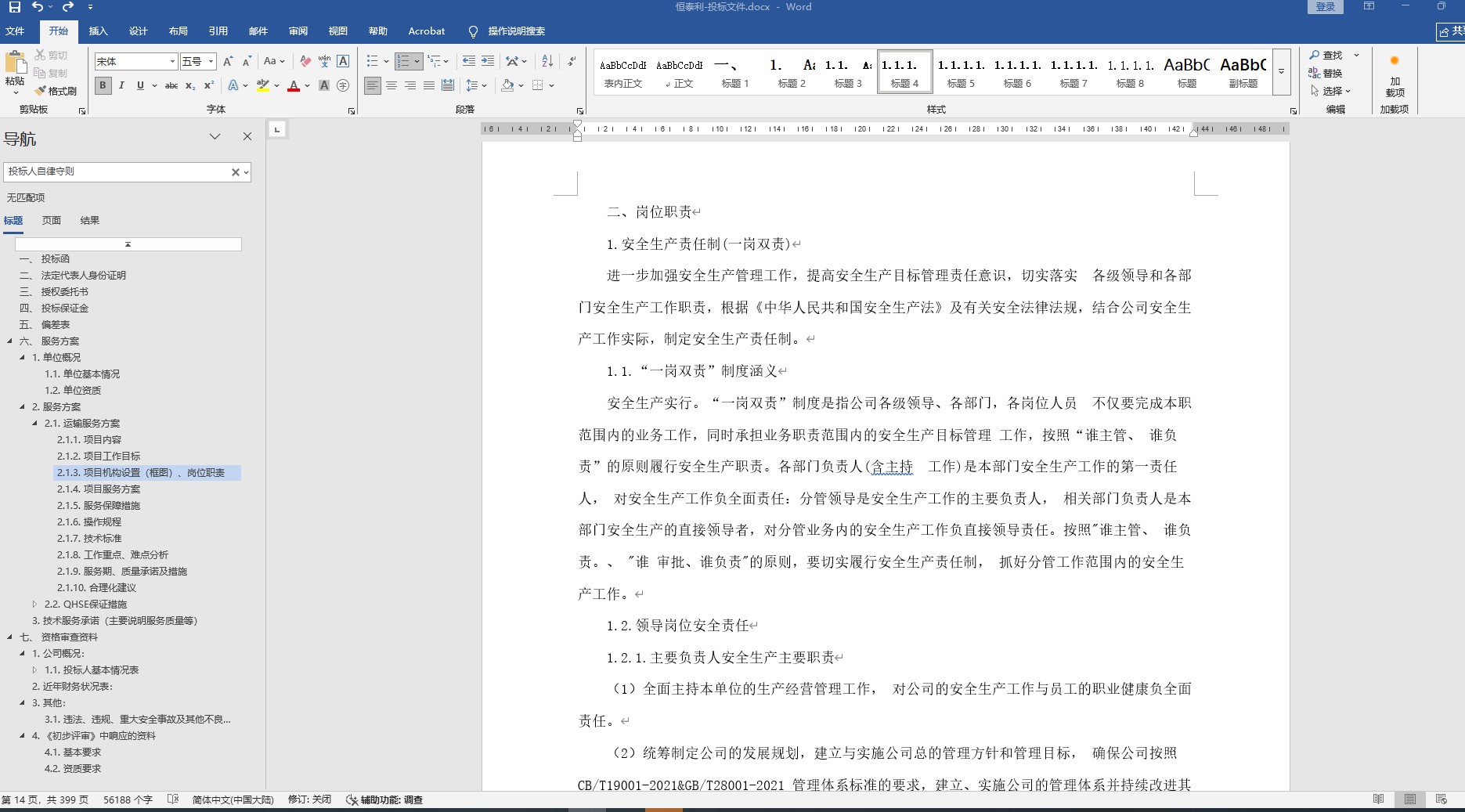The height and width of the screenshot is (812, 1465).
Task: Click the save icon in title bar
Action: coord(14,7)
